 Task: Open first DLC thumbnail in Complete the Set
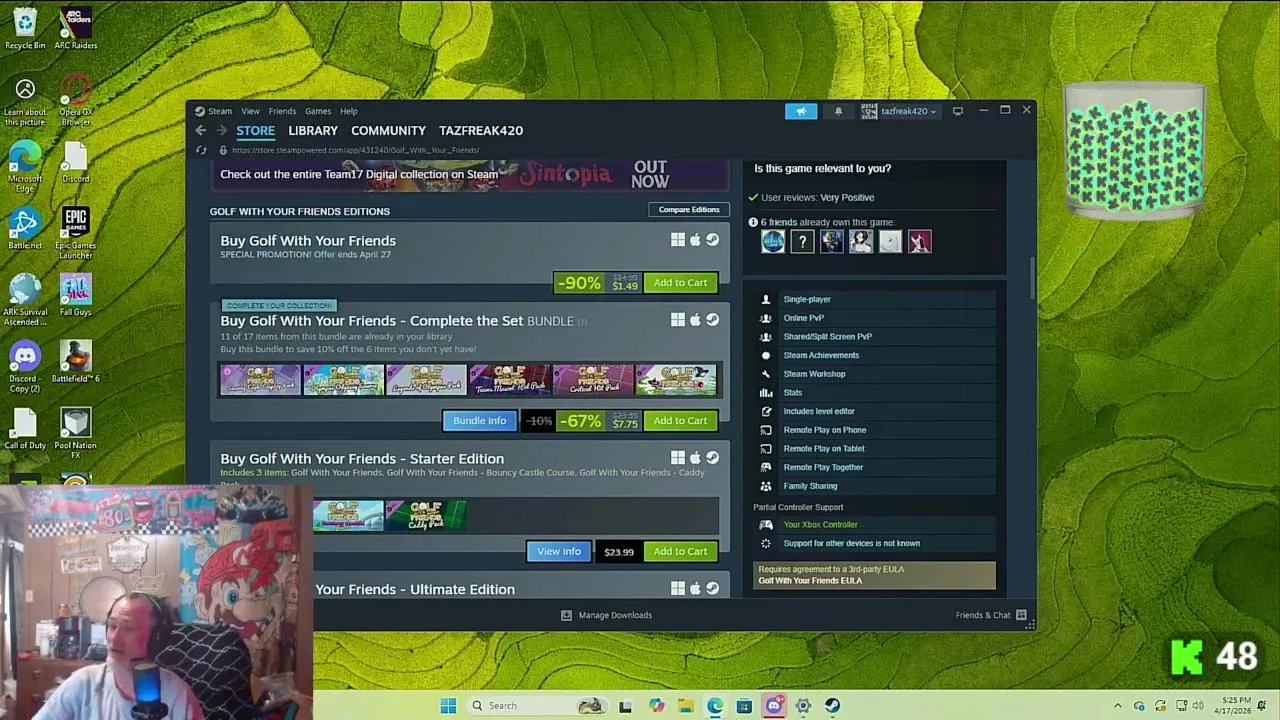tap(260, 380)
